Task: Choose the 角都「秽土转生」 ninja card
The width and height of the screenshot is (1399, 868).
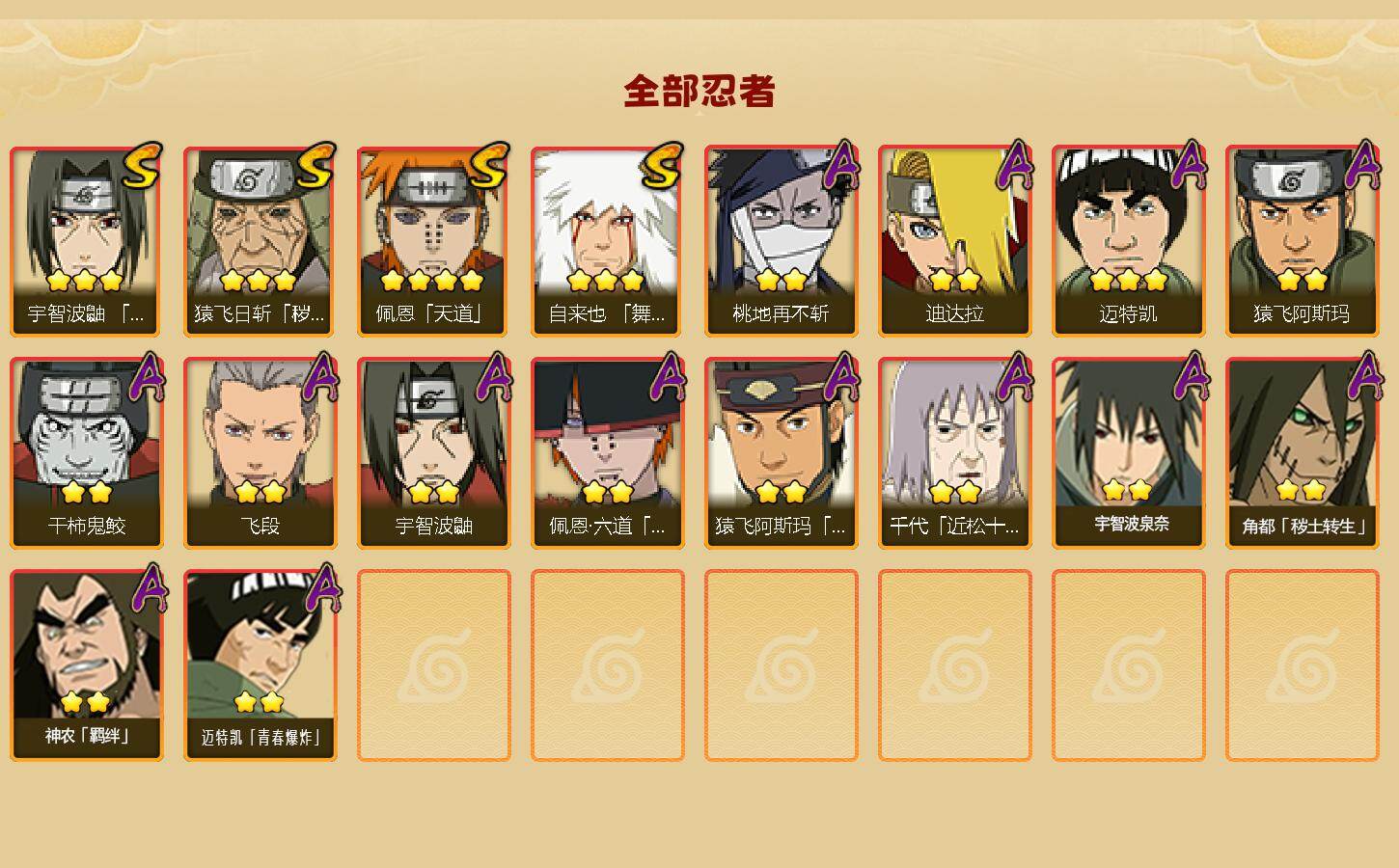Action: click(x=1303, y=453)
